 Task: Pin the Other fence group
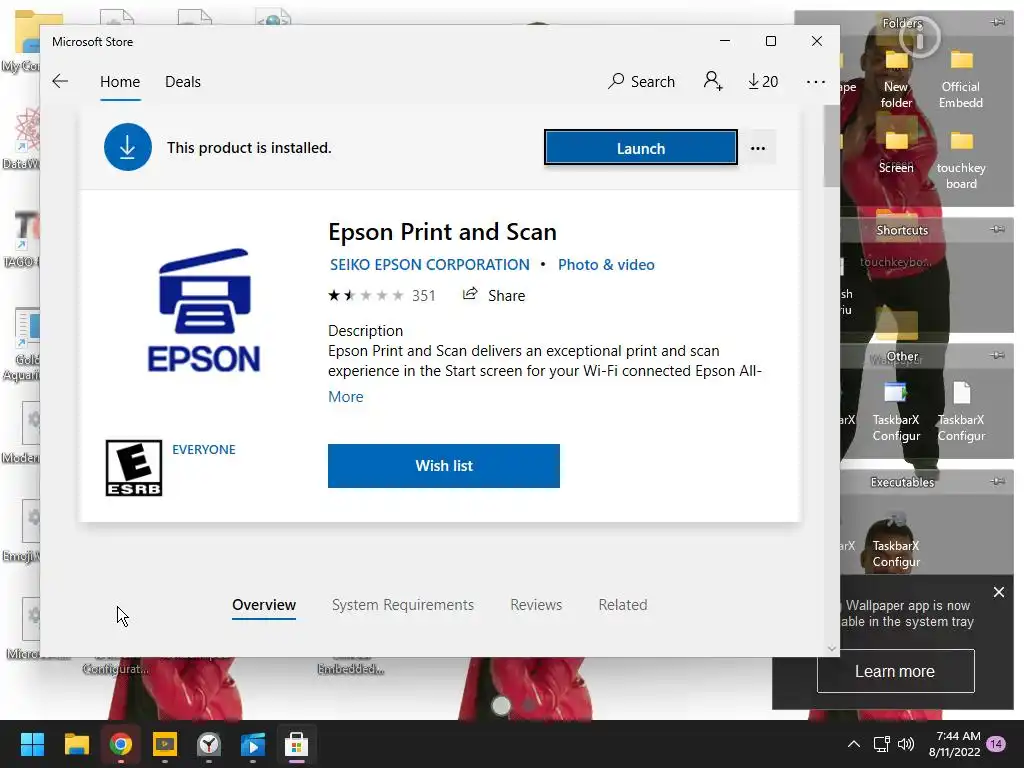point(997,355)
